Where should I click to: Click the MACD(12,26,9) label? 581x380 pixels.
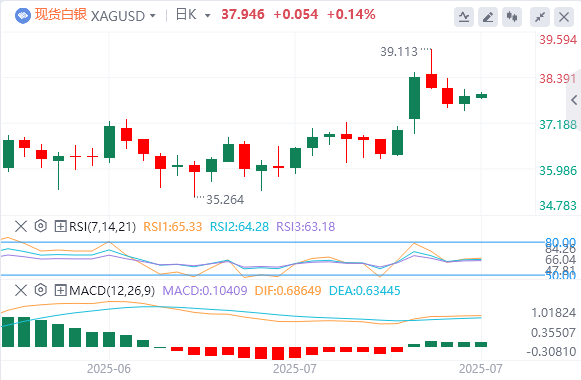click(x=112, y=290)
